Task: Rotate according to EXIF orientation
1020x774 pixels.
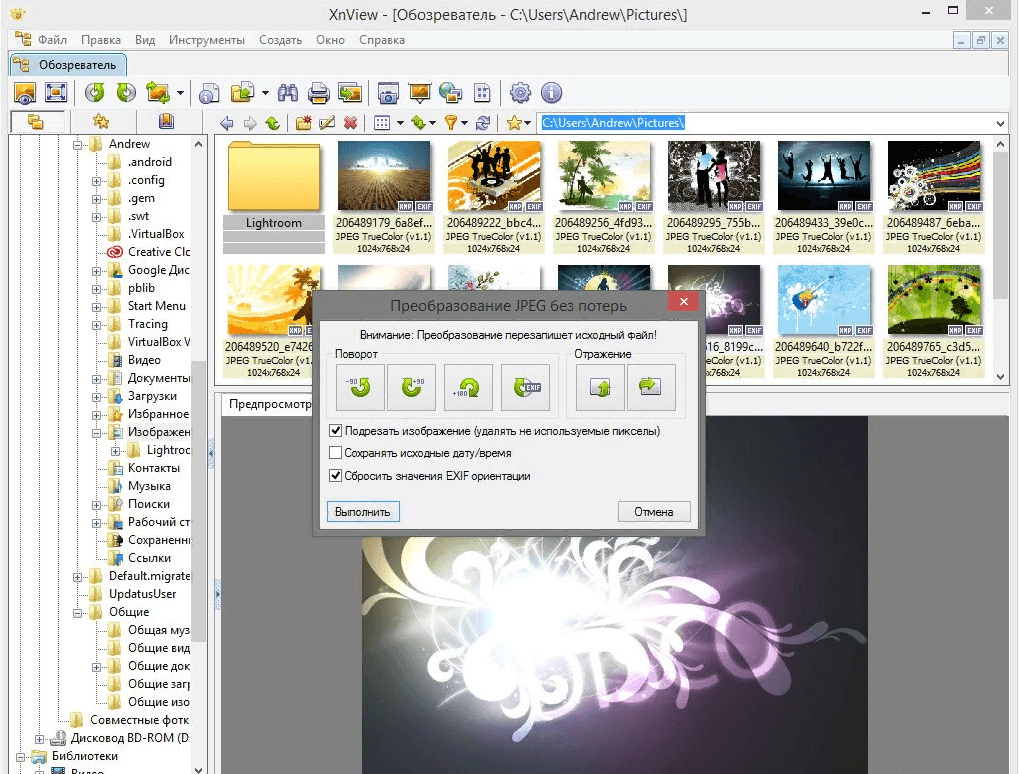Action: point(526,387)
